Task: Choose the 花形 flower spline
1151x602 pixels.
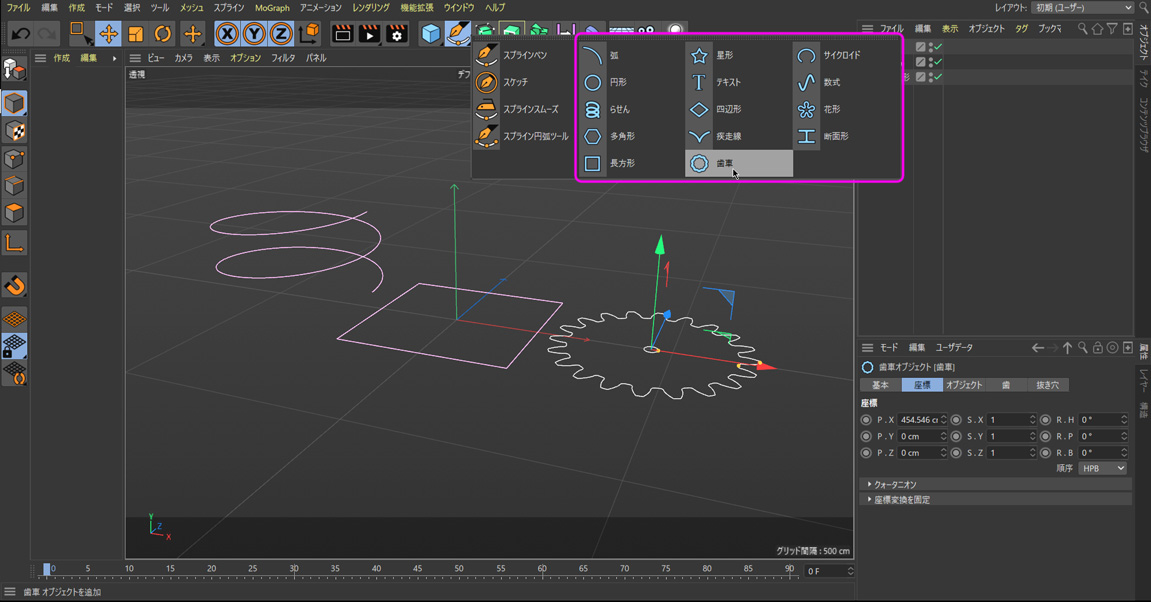Action: [806, 110]
